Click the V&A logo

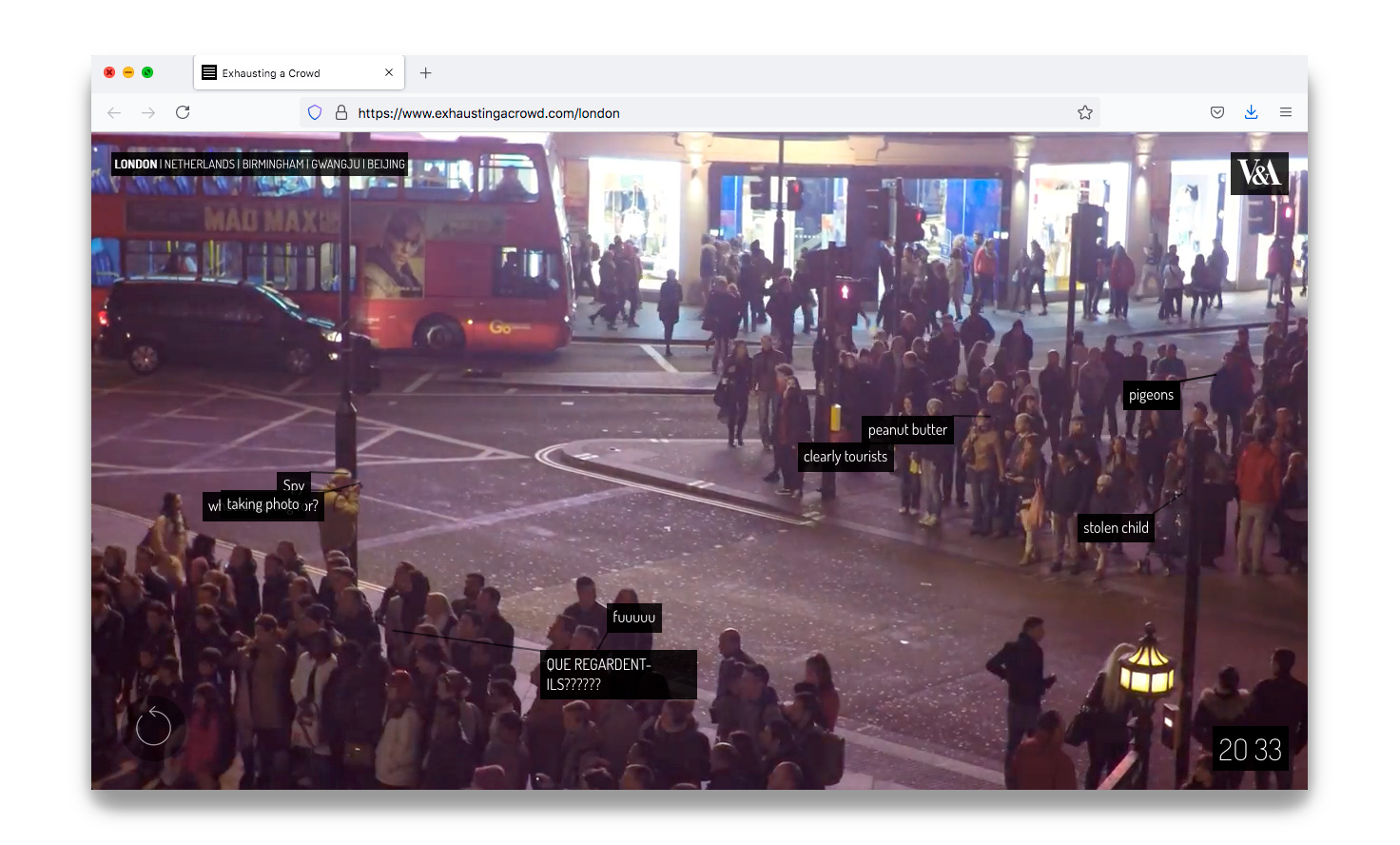1259,173
